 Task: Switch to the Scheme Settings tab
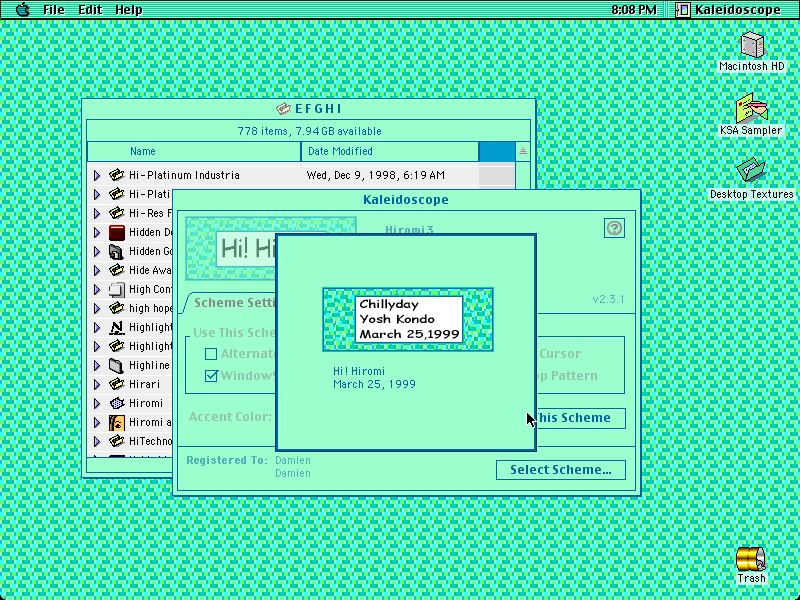tap(235, 303)
